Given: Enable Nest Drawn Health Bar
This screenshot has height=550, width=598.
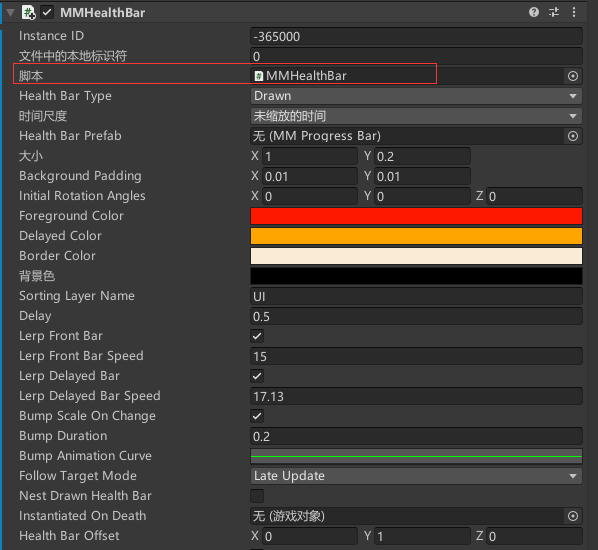Looking at the screenshot, I should 257,496.
